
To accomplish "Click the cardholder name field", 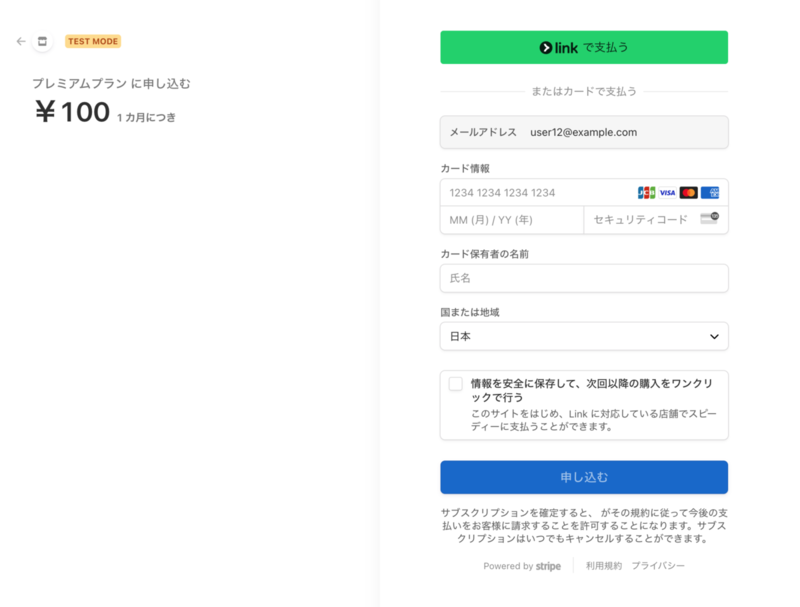I will coord(584,278).
